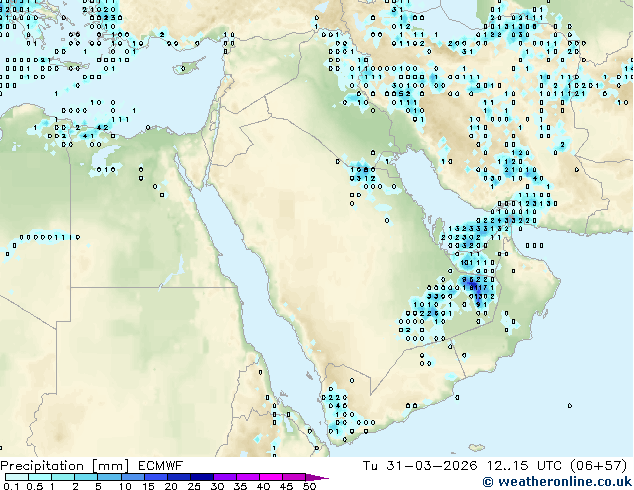
Task: Click the legend label '25'
Action: (x=194, y=486)
